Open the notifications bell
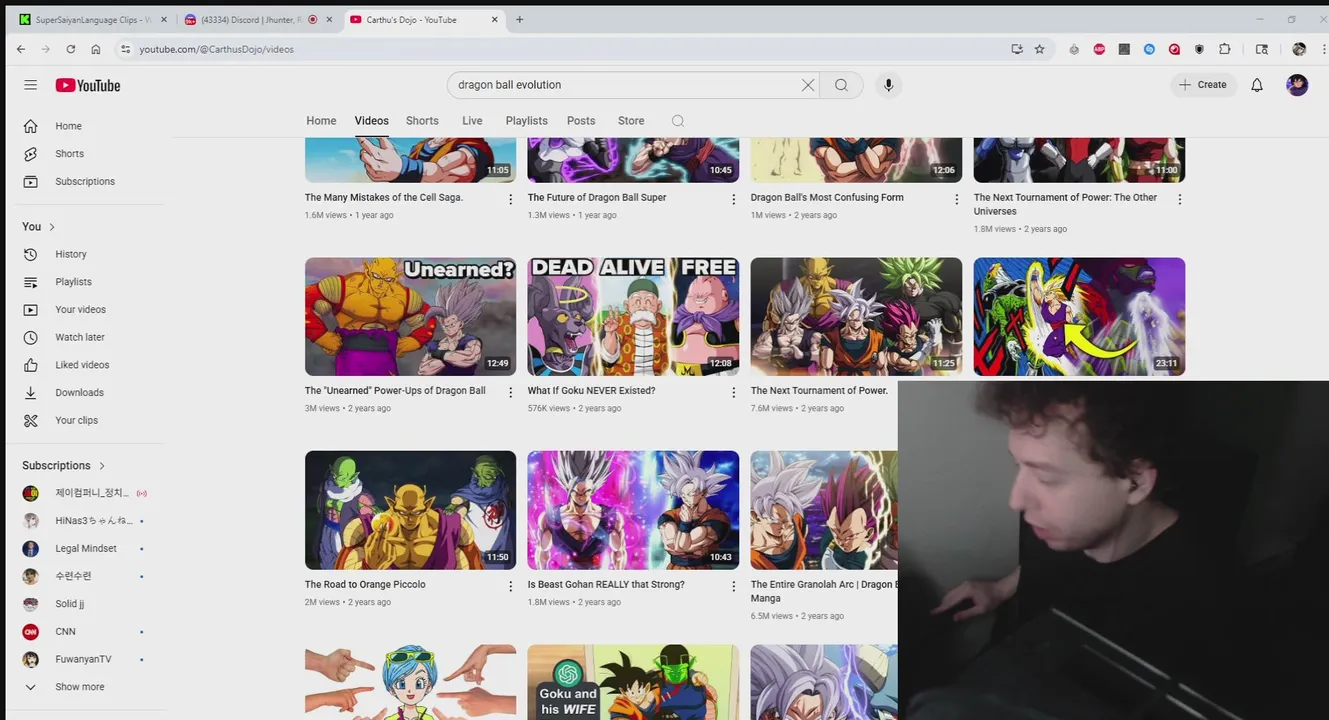This screenshot has height=720, width=1329. tap(1257, 85)
